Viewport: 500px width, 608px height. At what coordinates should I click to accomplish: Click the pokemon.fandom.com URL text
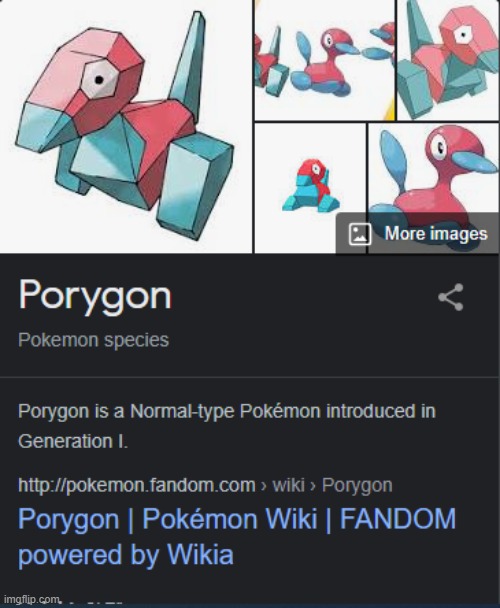coord(137,485)
